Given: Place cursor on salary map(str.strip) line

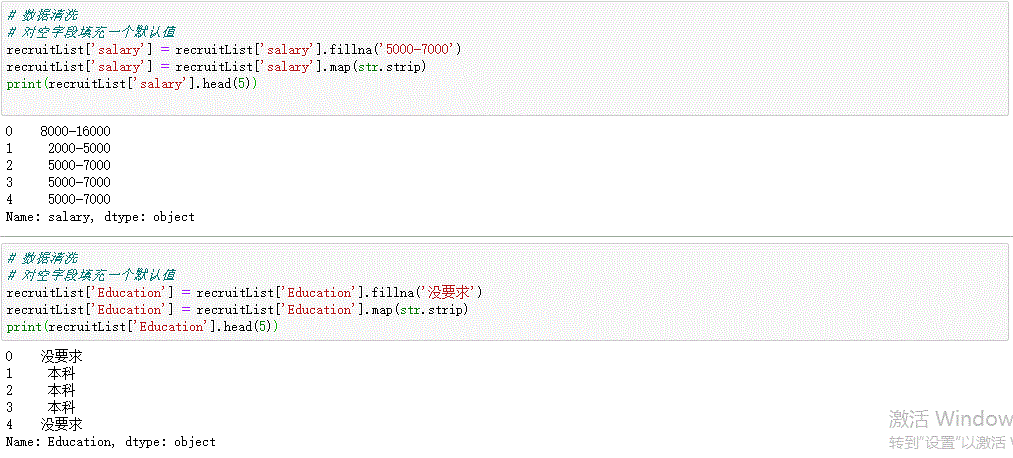Looking at the screenshot, I should pos(216,66).
